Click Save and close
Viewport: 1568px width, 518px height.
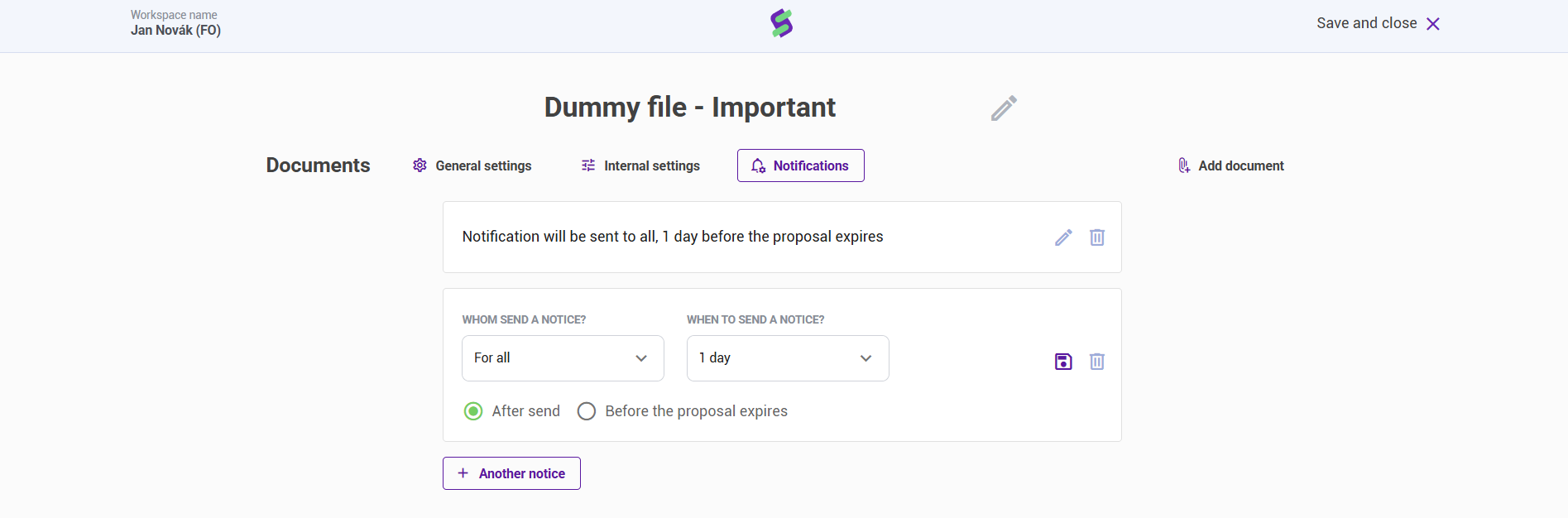pyautogui.click(x=1367, y=23)
